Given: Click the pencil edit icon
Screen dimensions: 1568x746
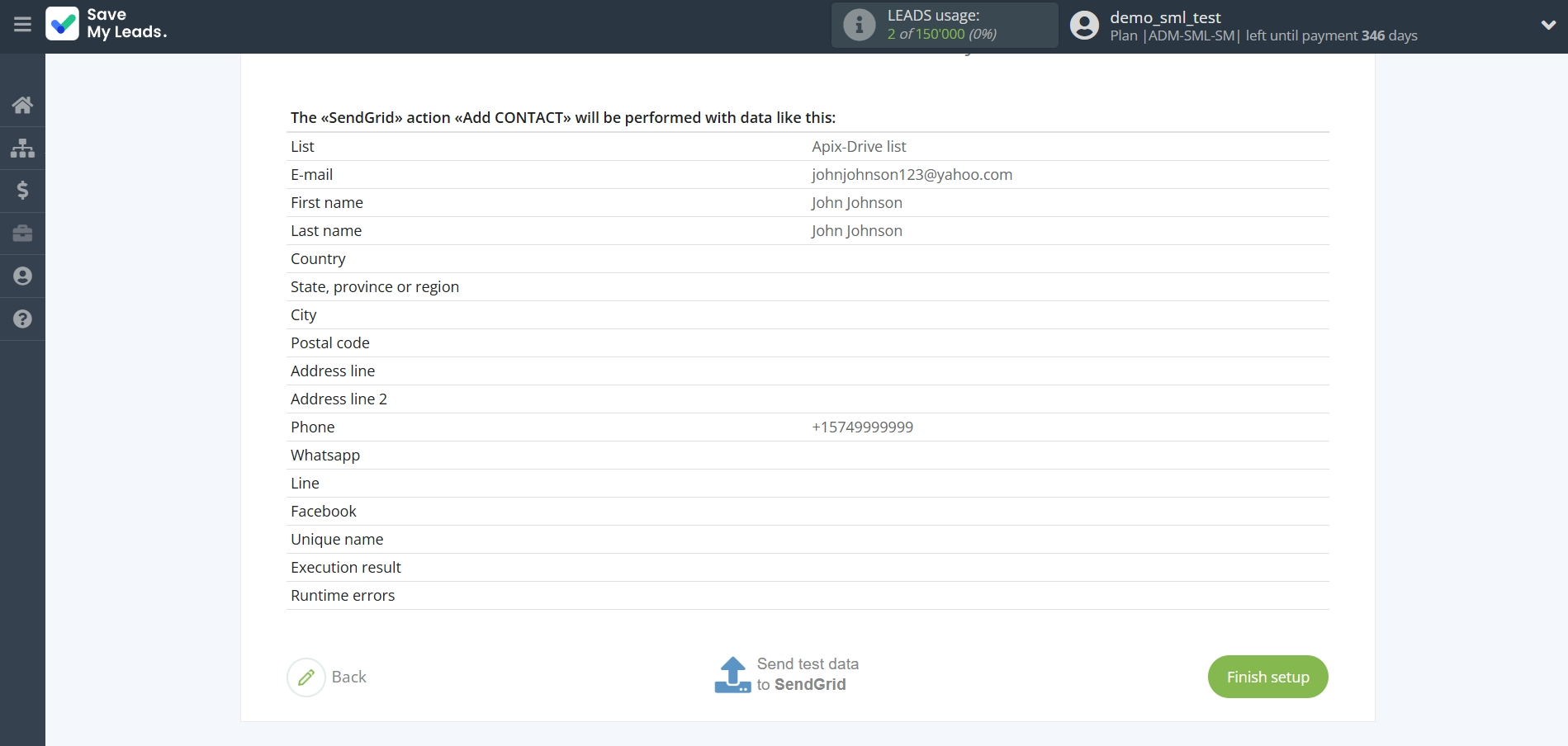Looking at the screenshot, I should [x=306, y=678].
